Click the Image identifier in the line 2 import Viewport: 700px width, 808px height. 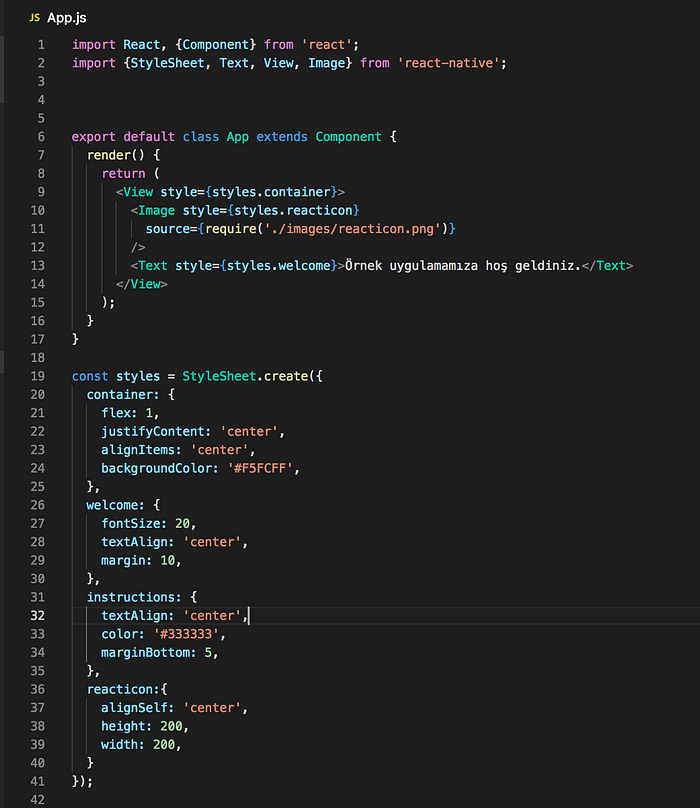327,63
